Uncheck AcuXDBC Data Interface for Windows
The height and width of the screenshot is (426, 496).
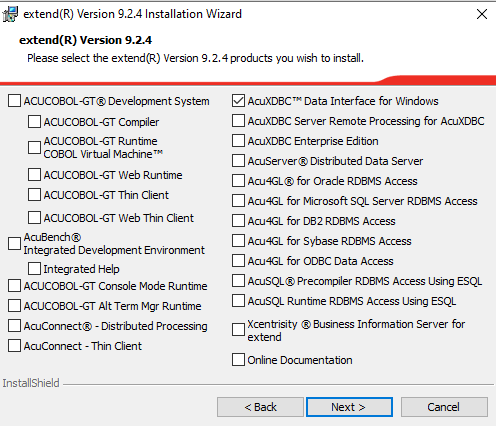(x=238, y=101)
